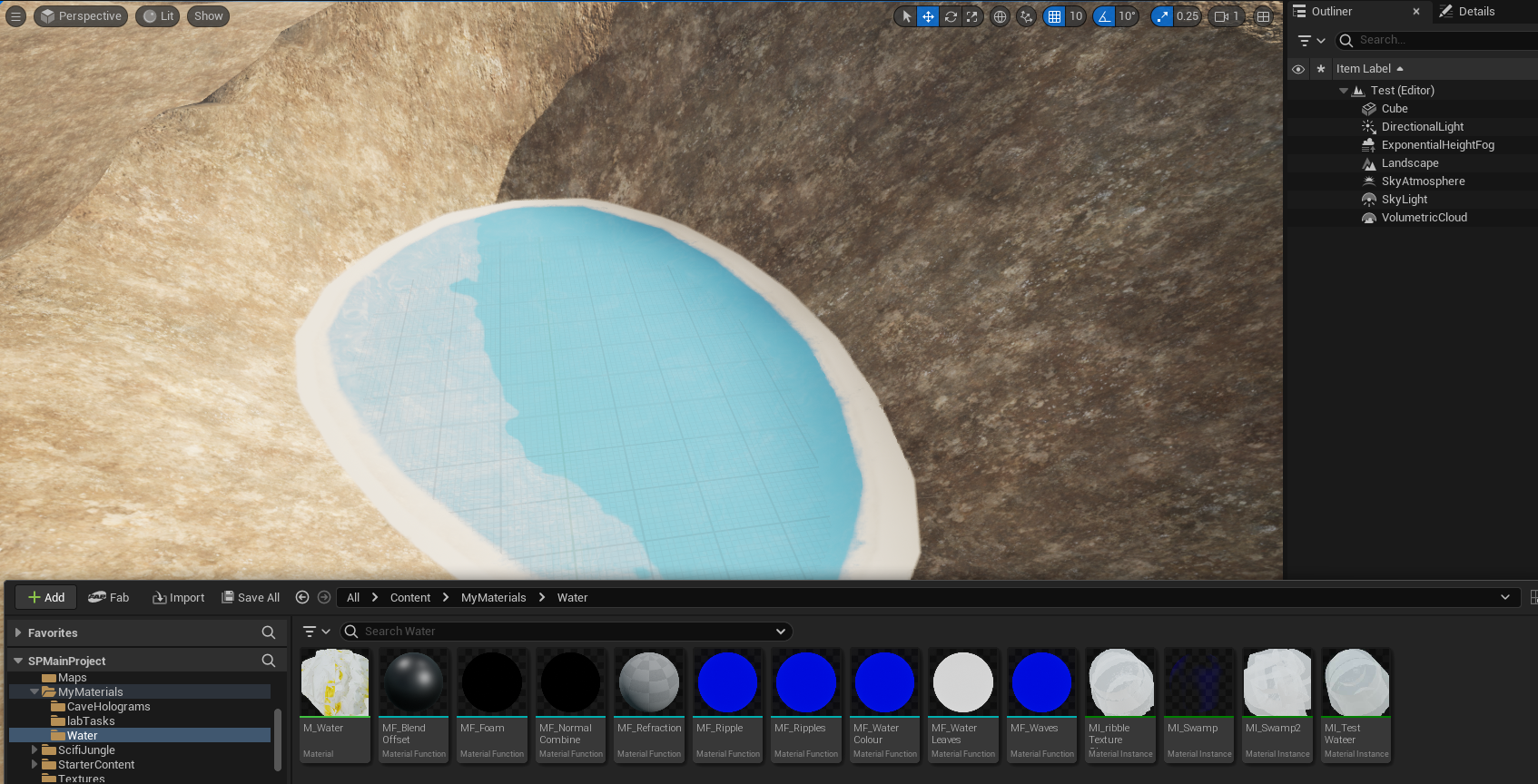Activate the Scale gizmo tool
The image size is (1538, 784).
coord(972,16)
